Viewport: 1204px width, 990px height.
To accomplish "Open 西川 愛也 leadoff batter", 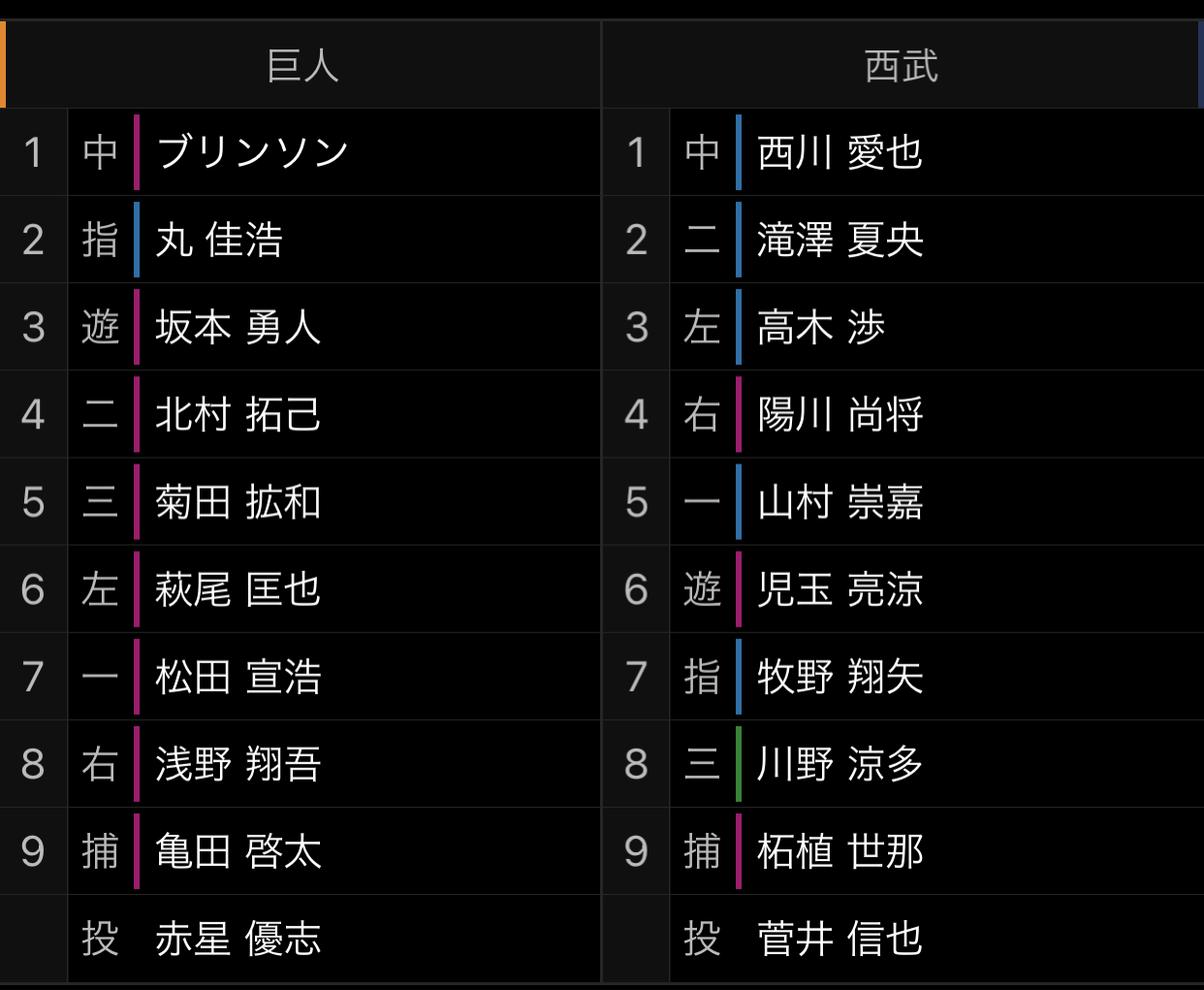I will [840, 152].
